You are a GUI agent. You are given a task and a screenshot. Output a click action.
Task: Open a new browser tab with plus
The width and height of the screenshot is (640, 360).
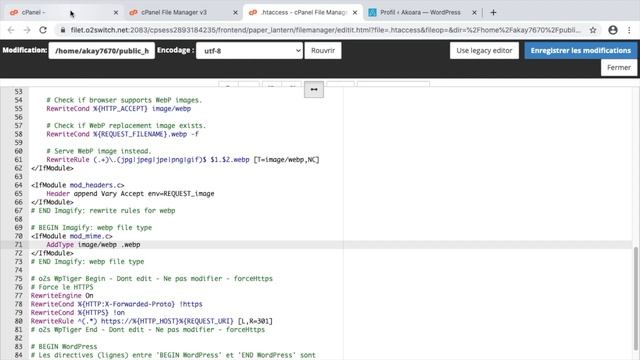(493, 13)
